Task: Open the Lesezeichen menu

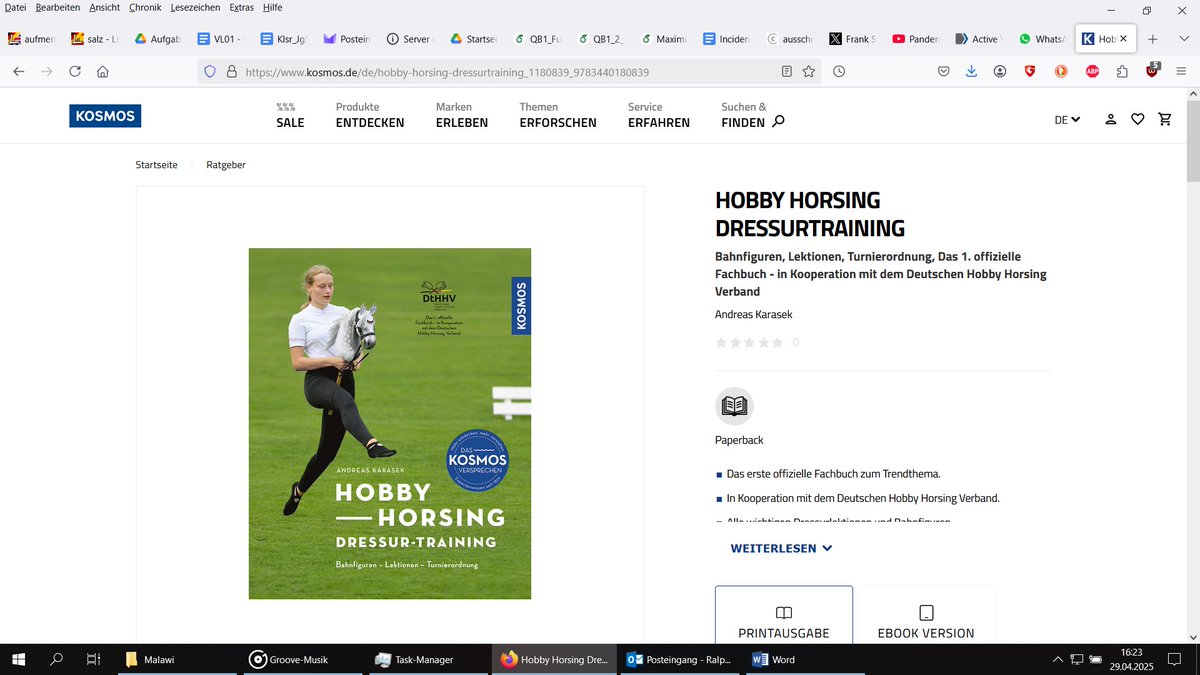Action: [195, 7]
